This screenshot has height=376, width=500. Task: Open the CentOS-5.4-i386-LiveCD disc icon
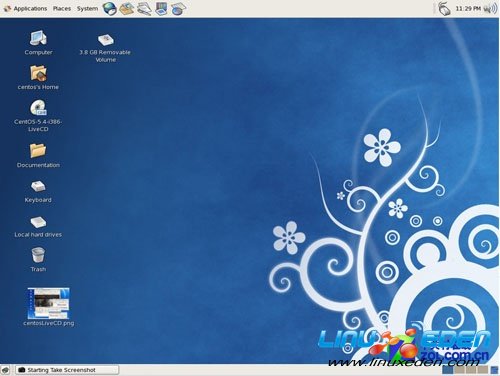pos(38,107)
